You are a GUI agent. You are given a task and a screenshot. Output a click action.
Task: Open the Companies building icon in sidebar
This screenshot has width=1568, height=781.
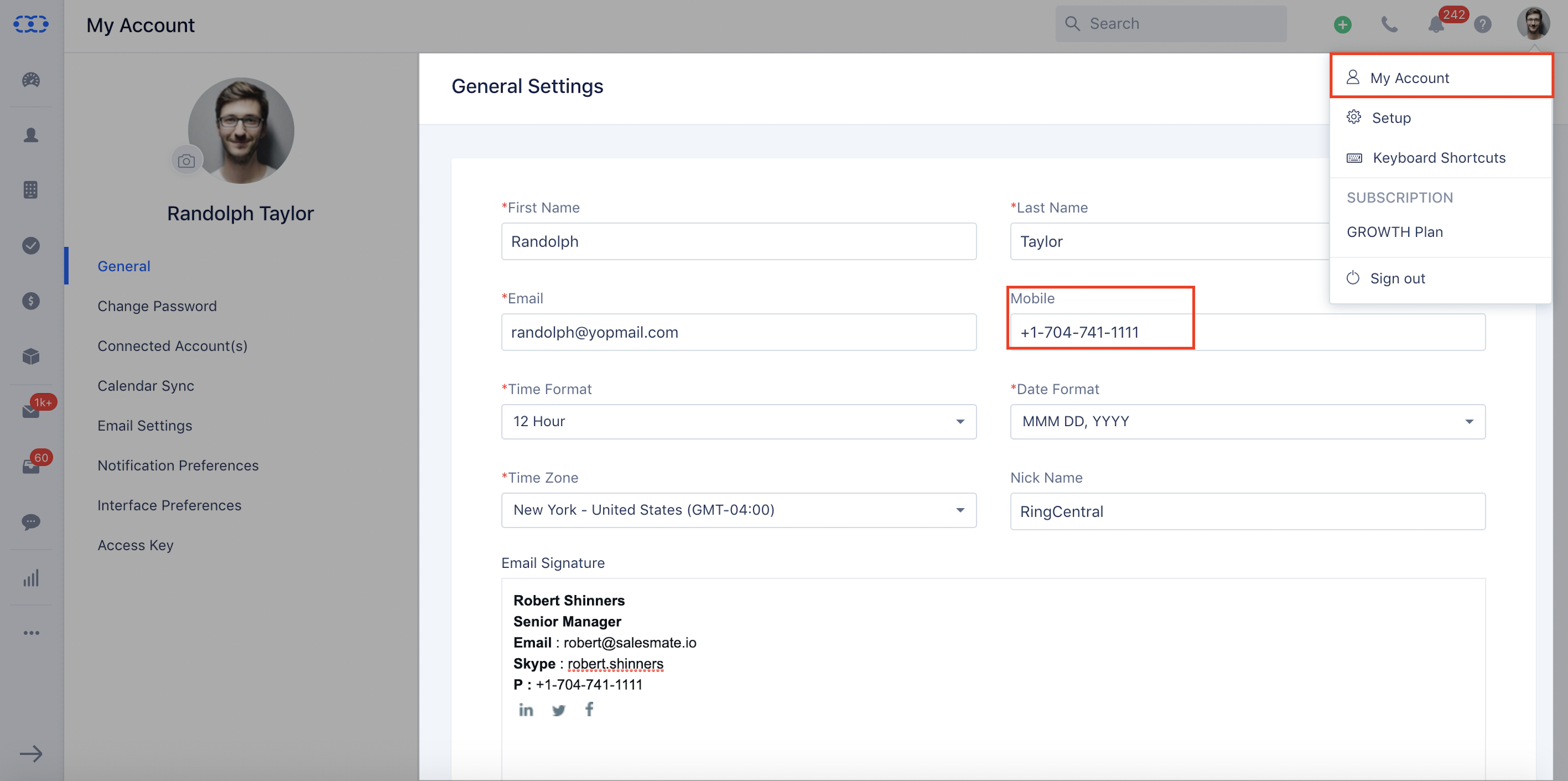31,190
